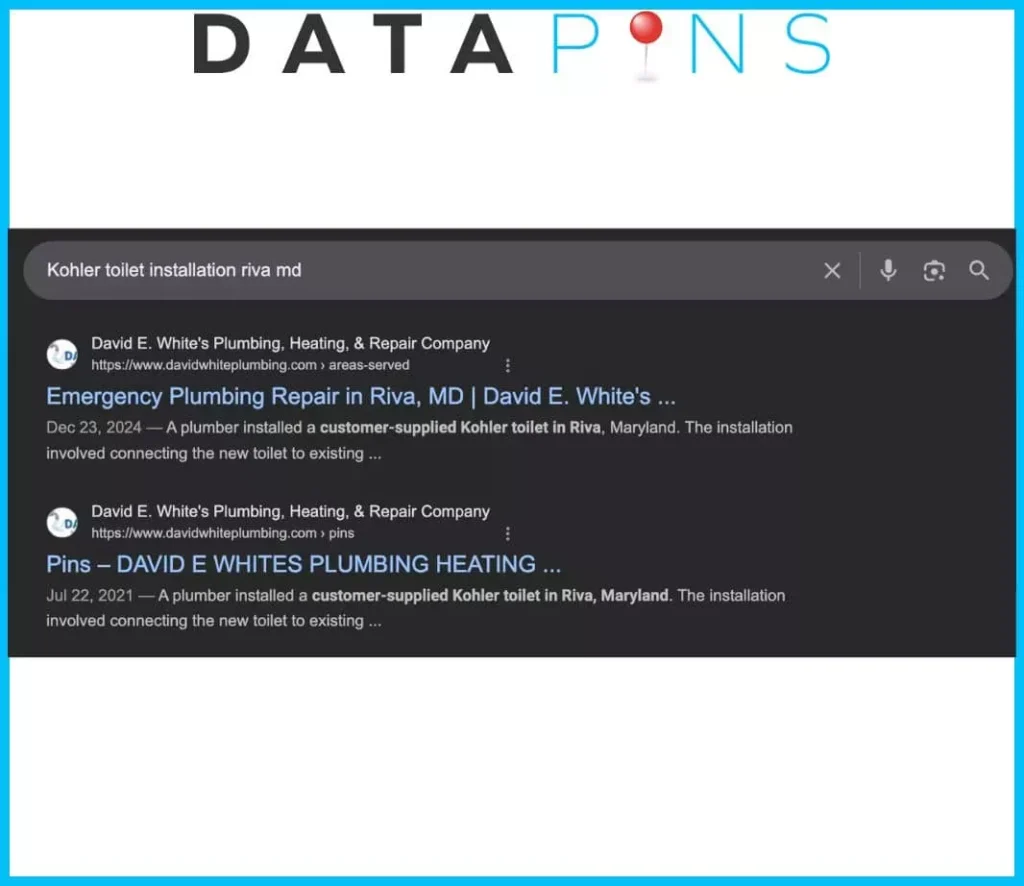The image size is (1024, 886).
Task: Click the davidwhiteplumbing.com › pins URL
Action: click(222, 534)
